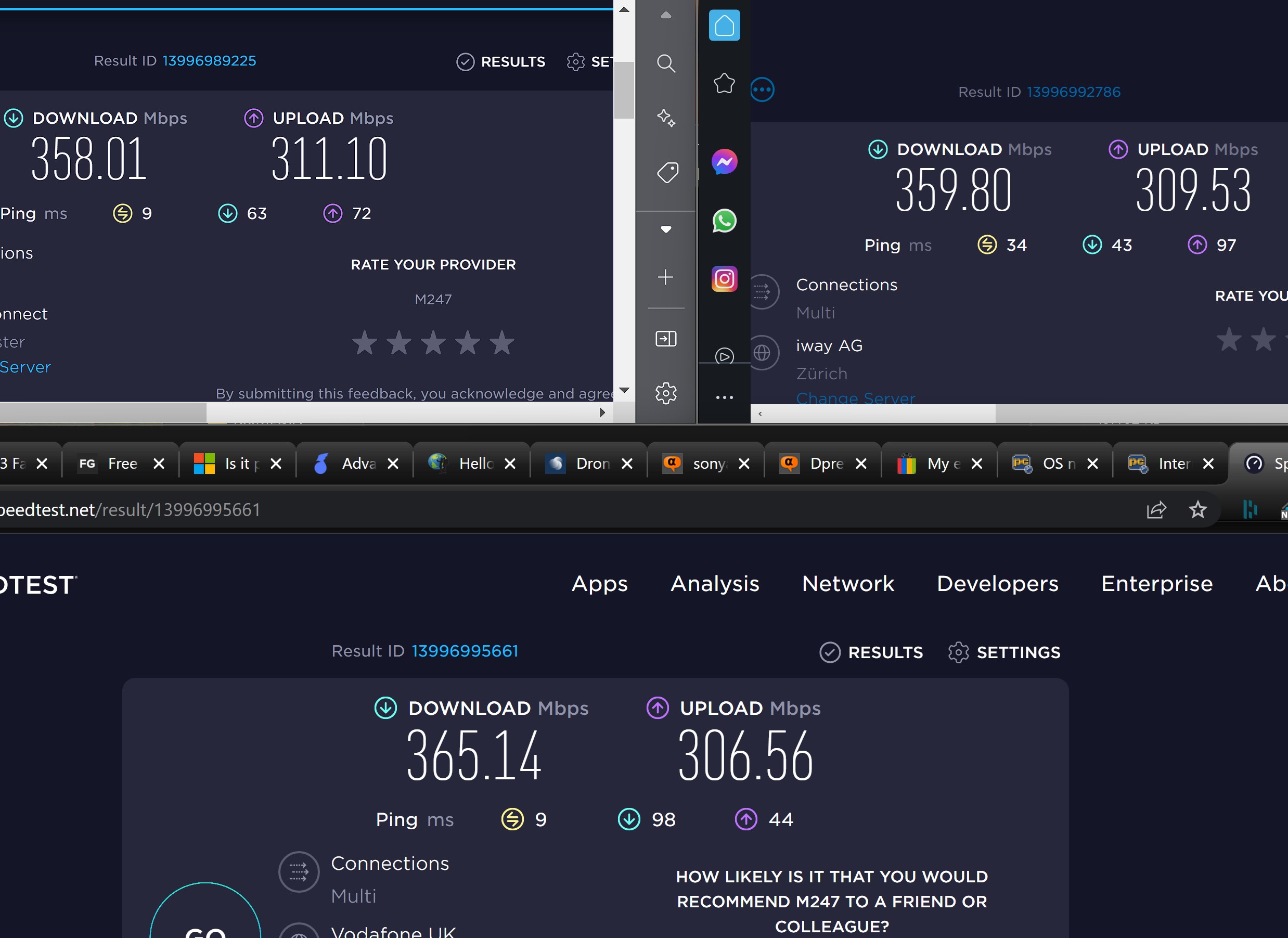Open the Edge sidebar settings gear
This screenshot has height=938, width=1288.
coord(665,393)
